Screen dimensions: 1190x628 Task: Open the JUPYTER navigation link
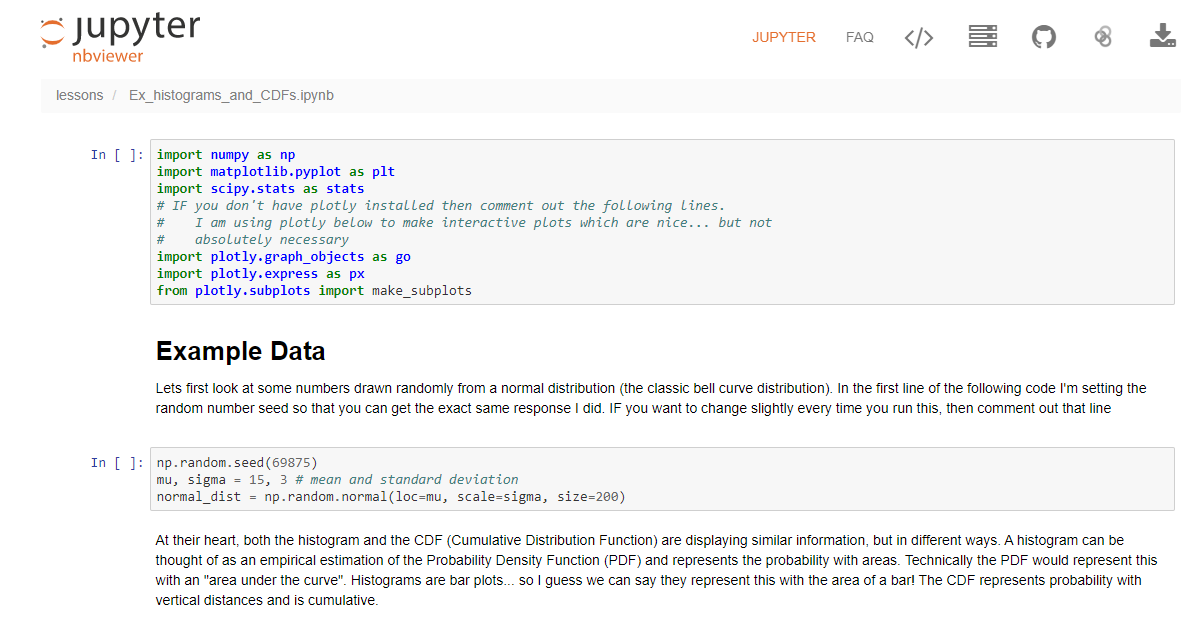[x=783, y=37]
